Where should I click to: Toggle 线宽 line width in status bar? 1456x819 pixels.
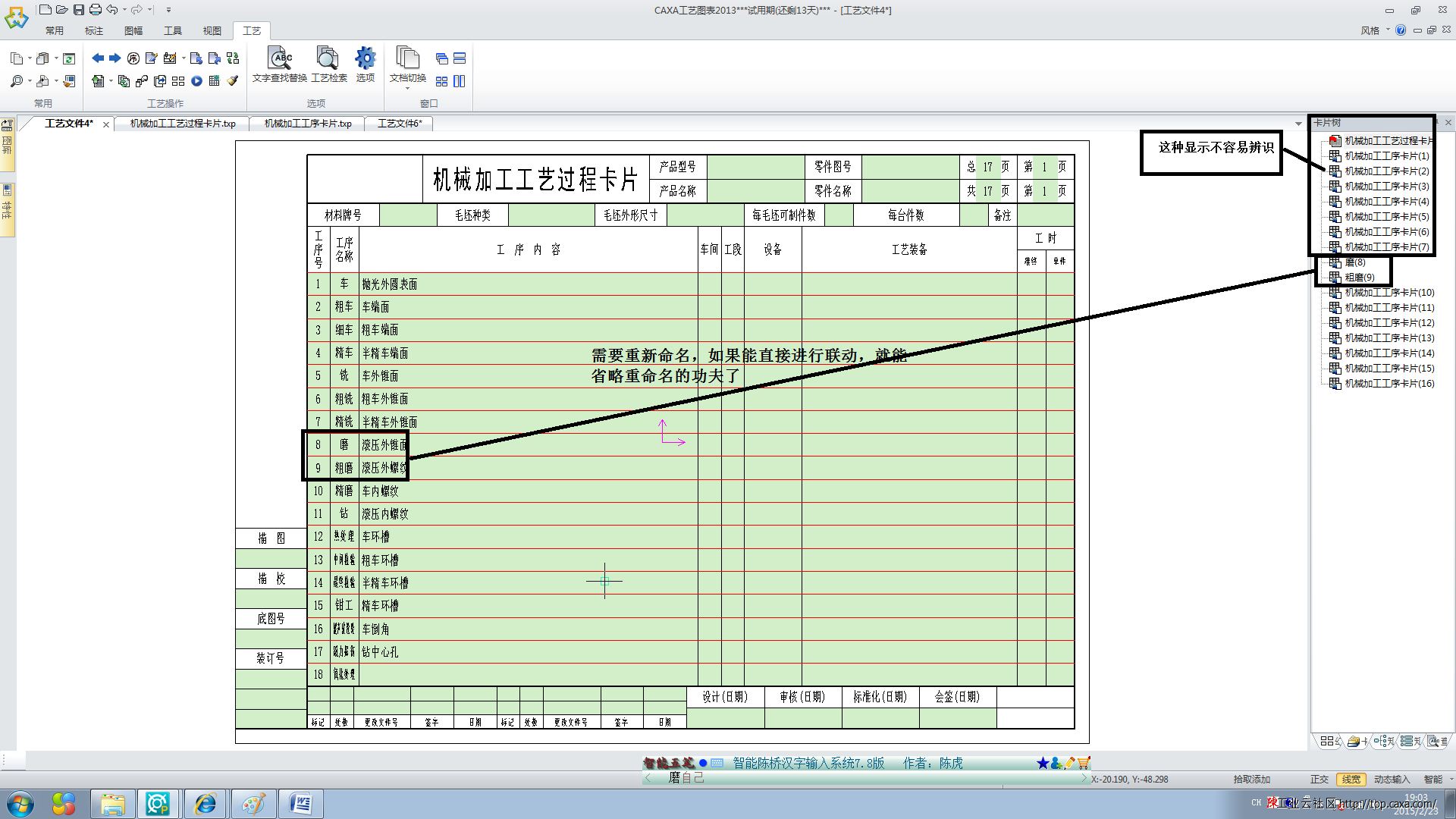(1351, 779)
